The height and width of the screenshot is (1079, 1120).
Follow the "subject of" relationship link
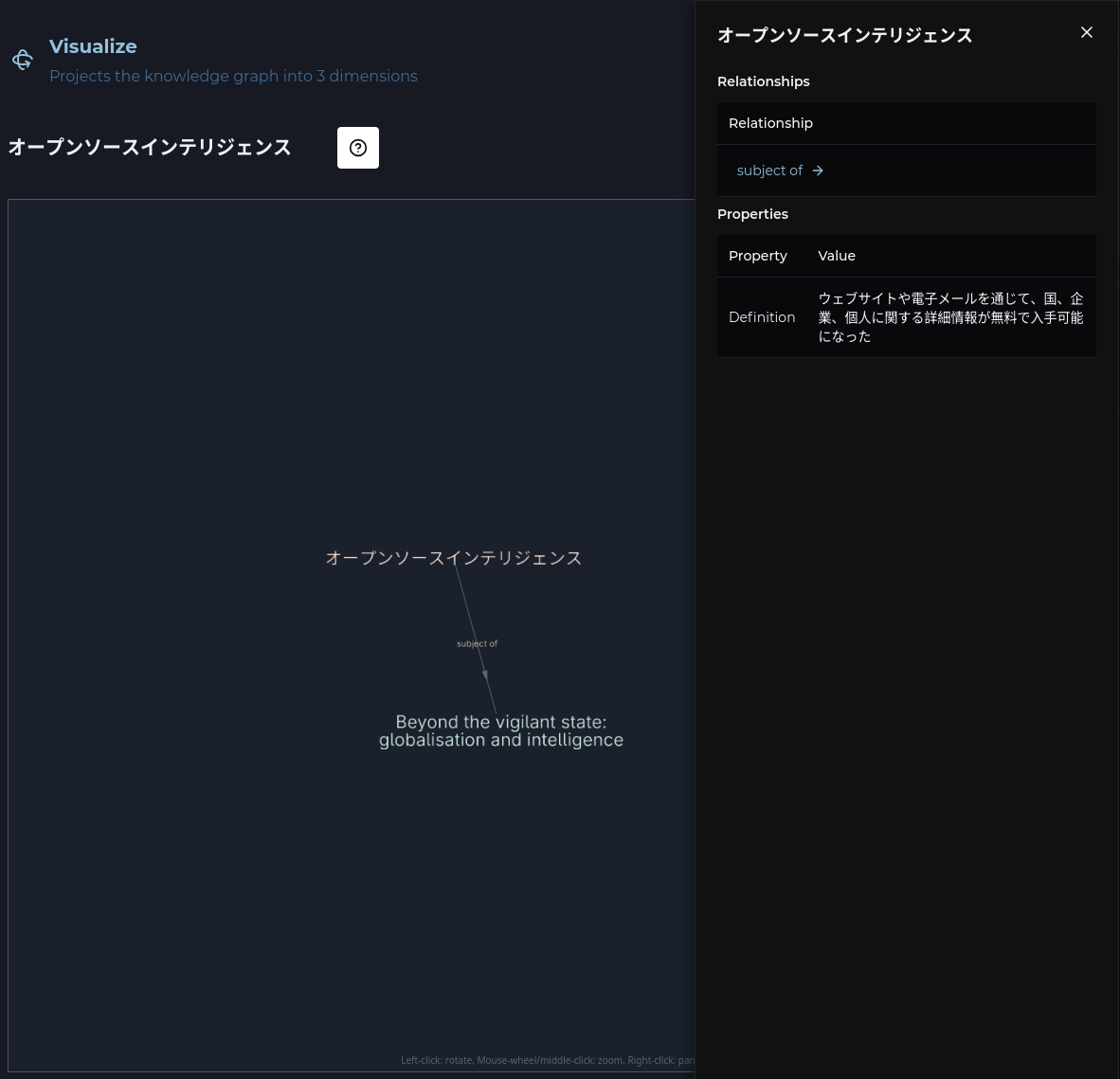(x=769, y=171)
